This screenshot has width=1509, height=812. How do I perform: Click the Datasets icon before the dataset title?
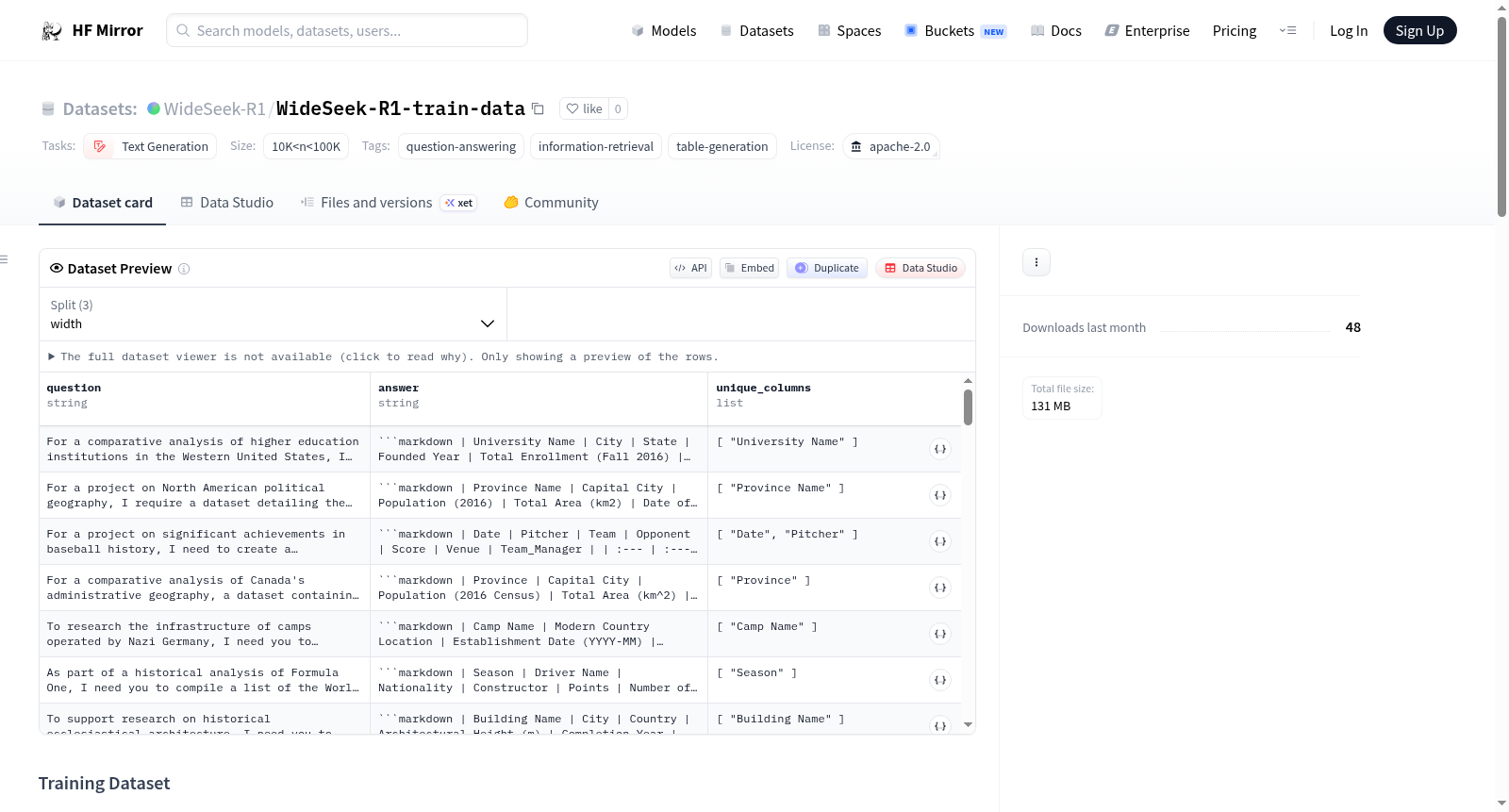[x=48, y=109]
